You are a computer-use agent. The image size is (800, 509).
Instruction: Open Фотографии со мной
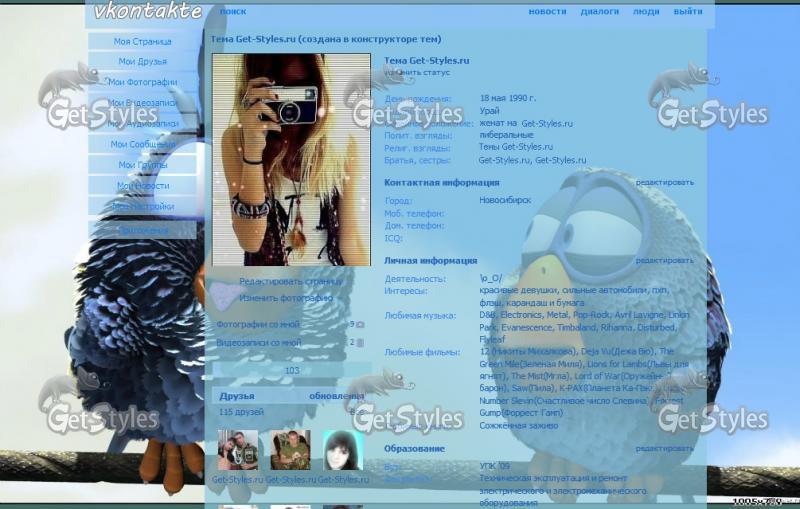258,324
